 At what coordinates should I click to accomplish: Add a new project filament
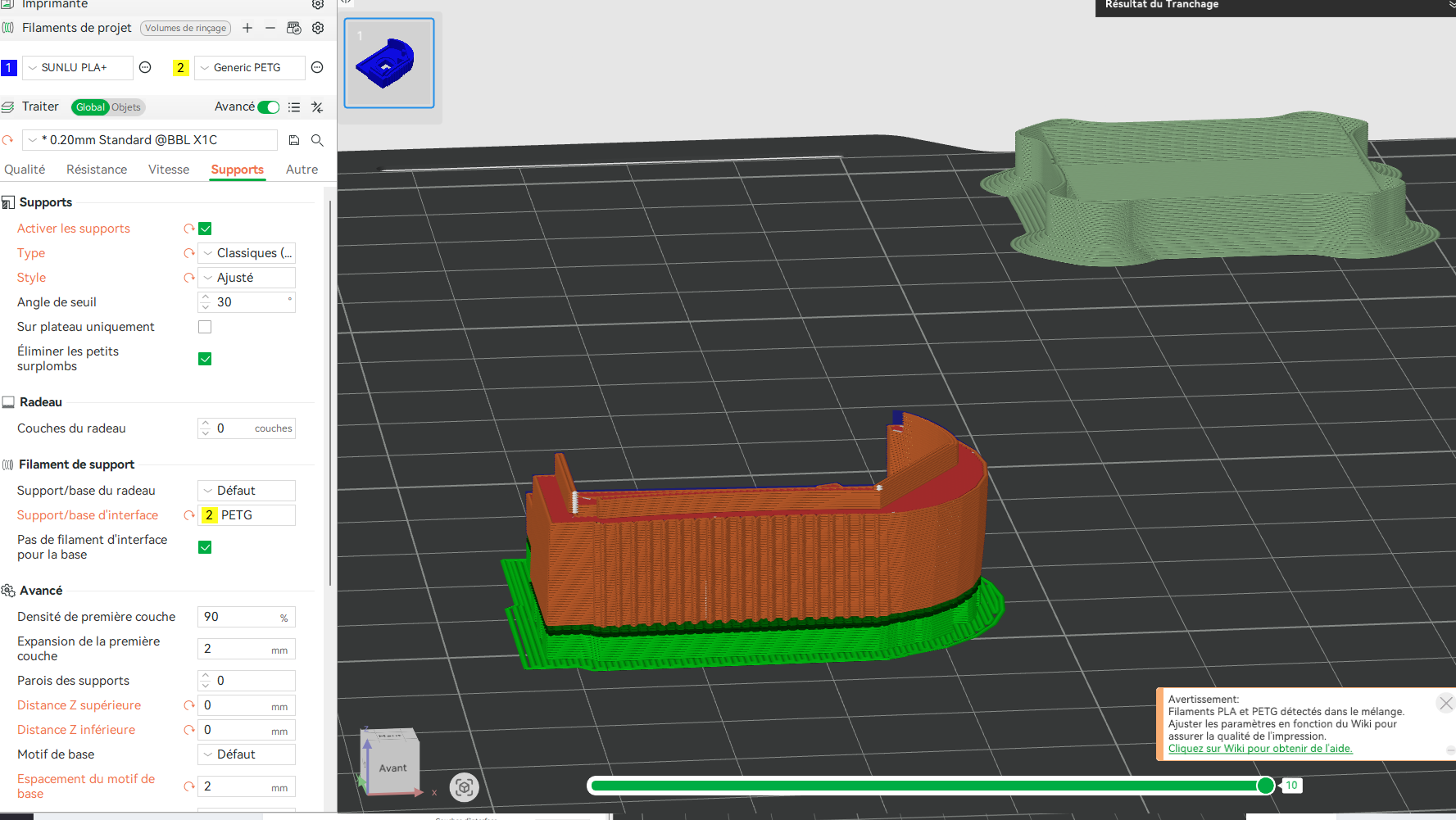tap(247, 28)
